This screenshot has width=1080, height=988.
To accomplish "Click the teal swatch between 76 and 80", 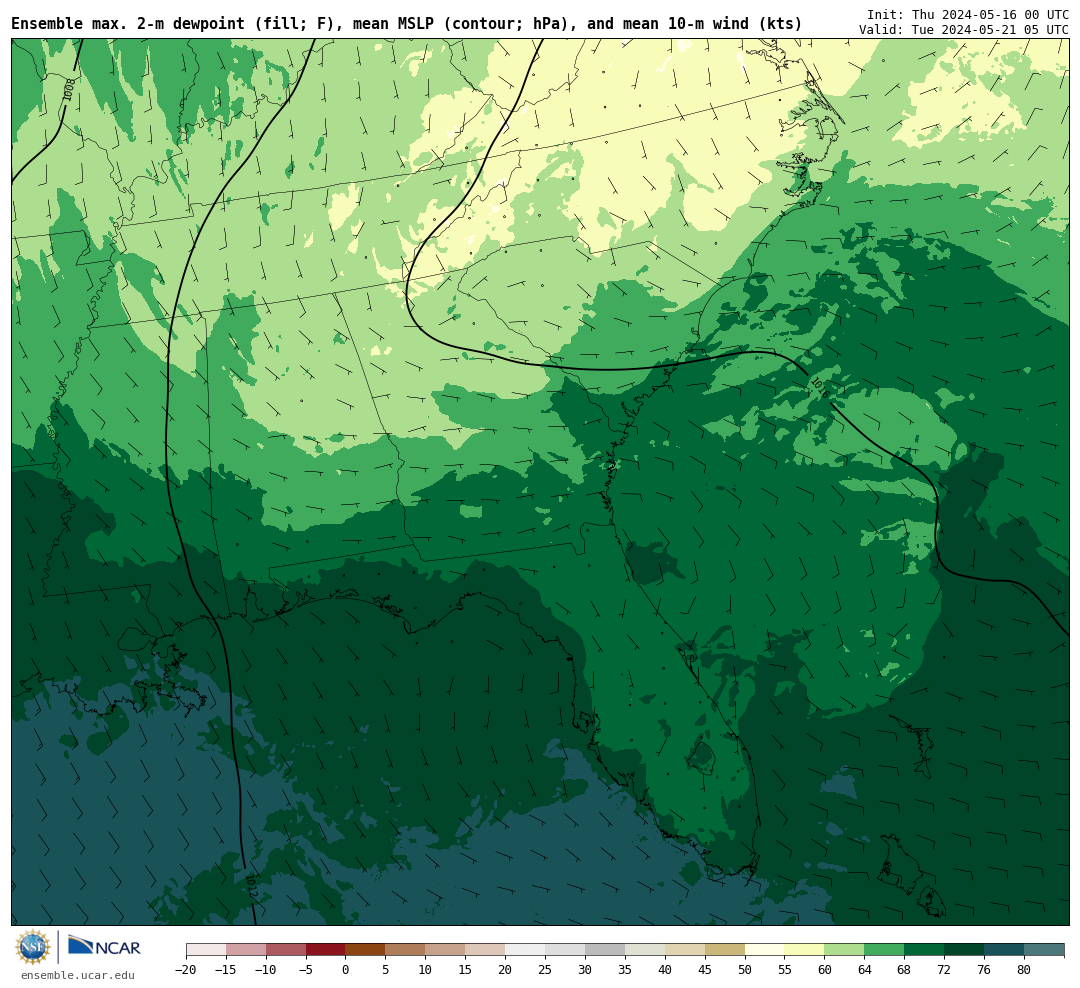I will [x=1004, y=950].
